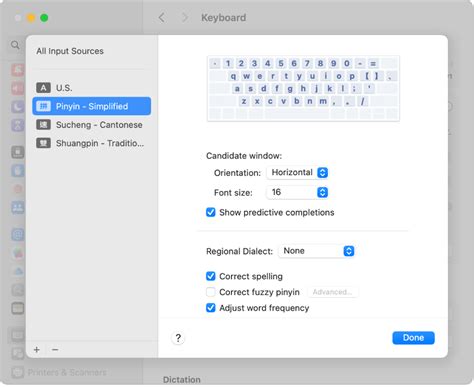The image size is (474, 387).
Task: Open the Font size dropdown showing 16
Action: pyautogui.click(x=297, y=192)
